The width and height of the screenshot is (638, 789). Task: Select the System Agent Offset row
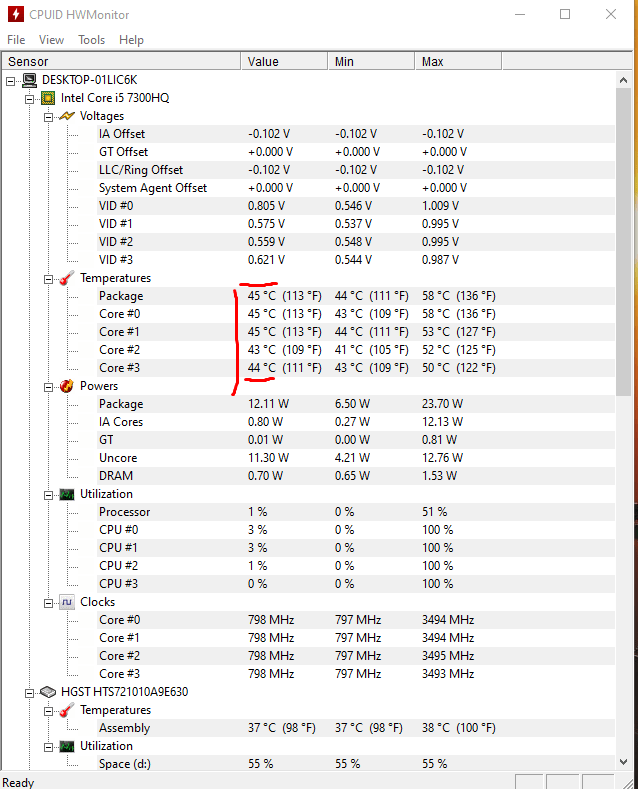(x=355, y=188)
